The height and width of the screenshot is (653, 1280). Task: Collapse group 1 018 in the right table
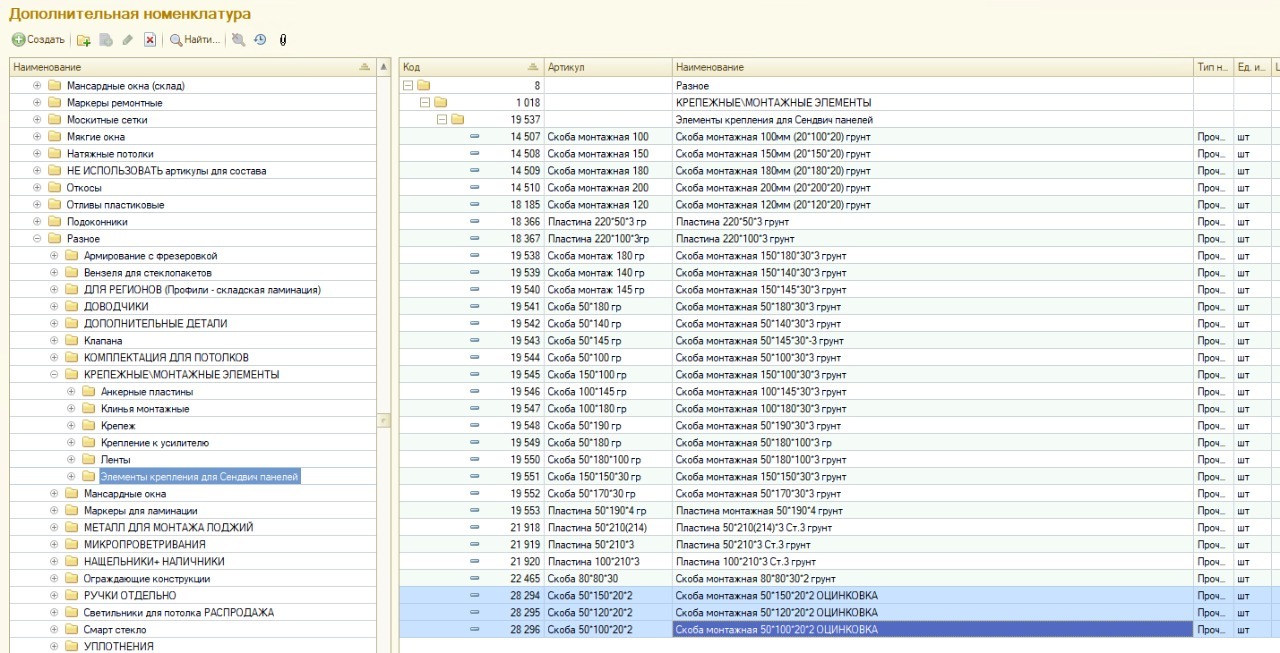pyautogui.click(x=424, y=103)
